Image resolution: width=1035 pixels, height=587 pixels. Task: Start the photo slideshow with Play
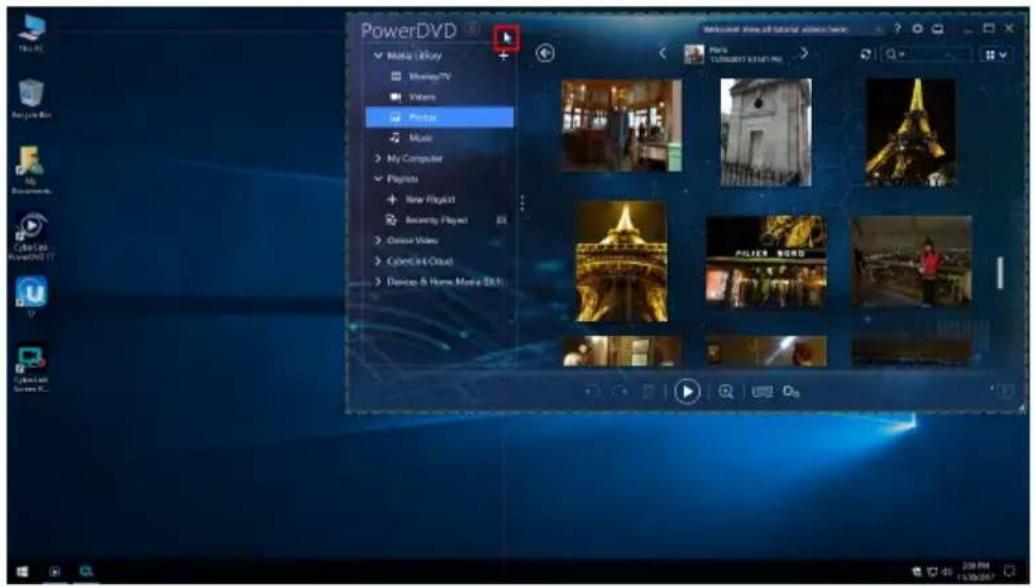686,392
